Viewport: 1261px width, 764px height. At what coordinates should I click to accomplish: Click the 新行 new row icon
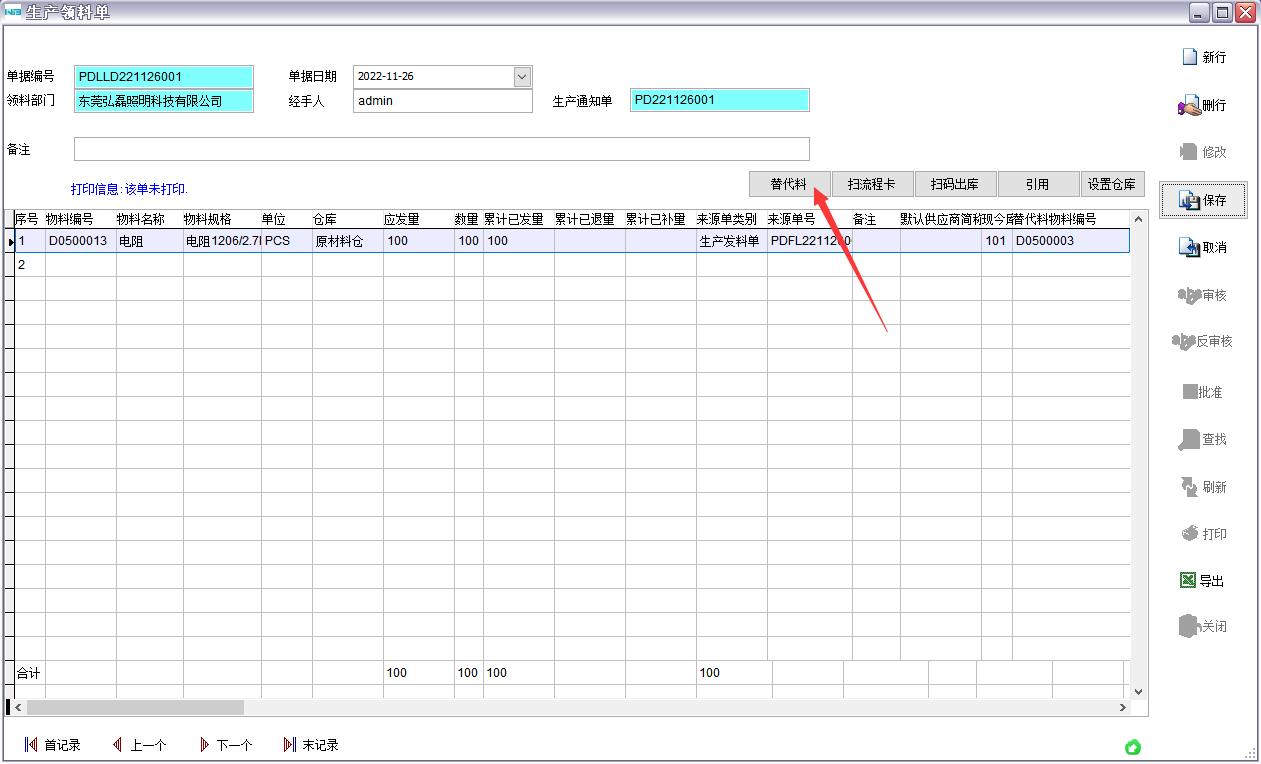pyautogui.click(x=1190, y=57)
